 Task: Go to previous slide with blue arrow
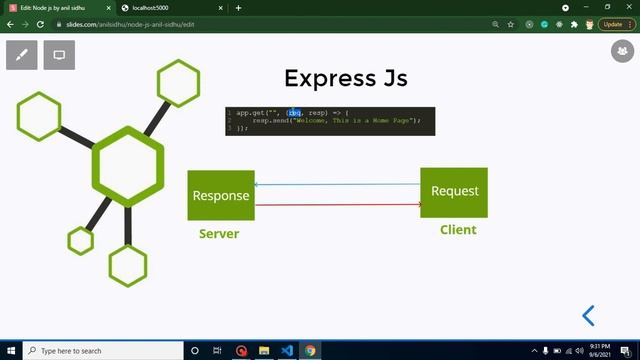[x=588, y=316]
